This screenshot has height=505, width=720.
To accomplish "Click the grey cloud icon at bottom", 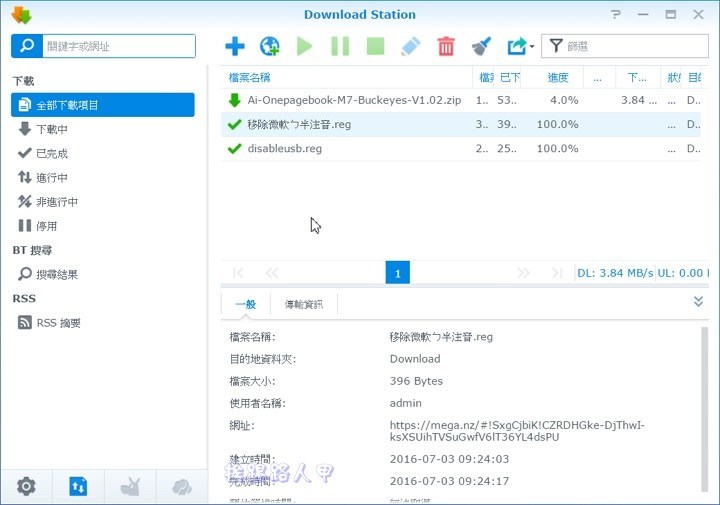I will click(x=182, y=487).
